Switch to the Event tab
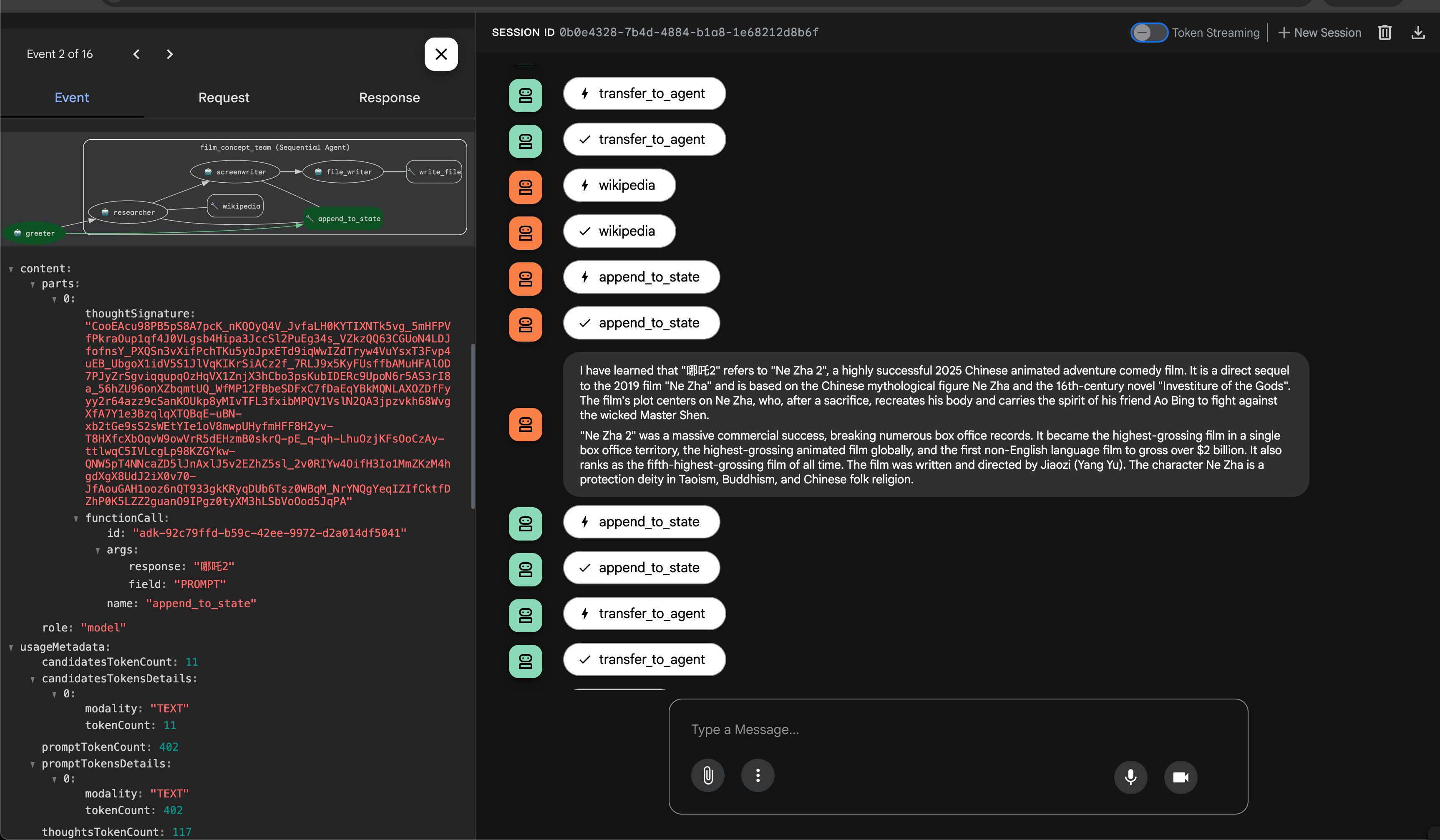This screenshot has width=1440, height=840. [x=72, y=98]
